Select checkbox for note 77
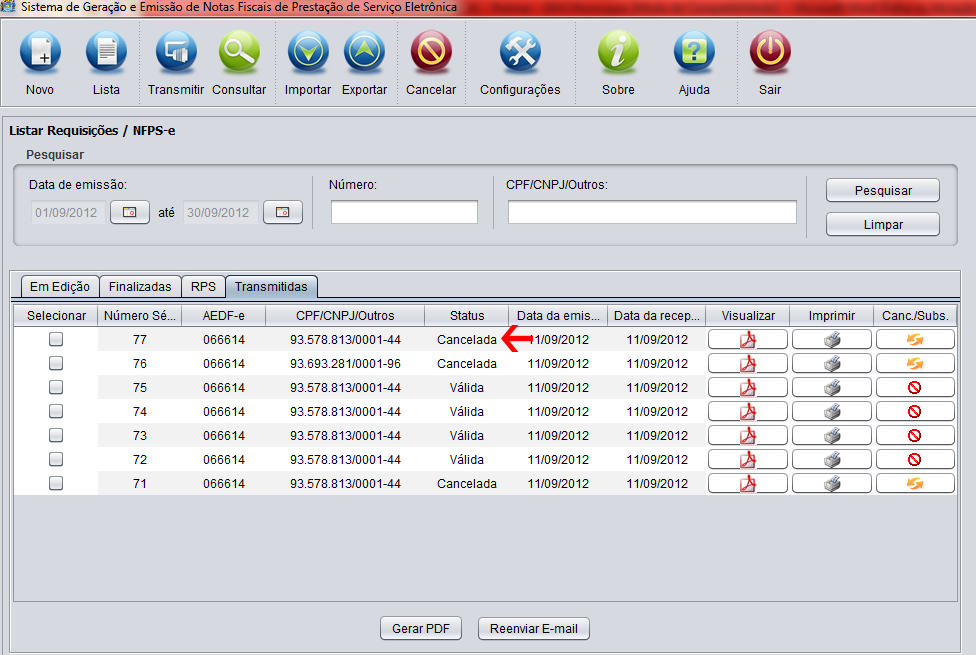976x655 pixels. pyautogui.click(x=56, y=339)
